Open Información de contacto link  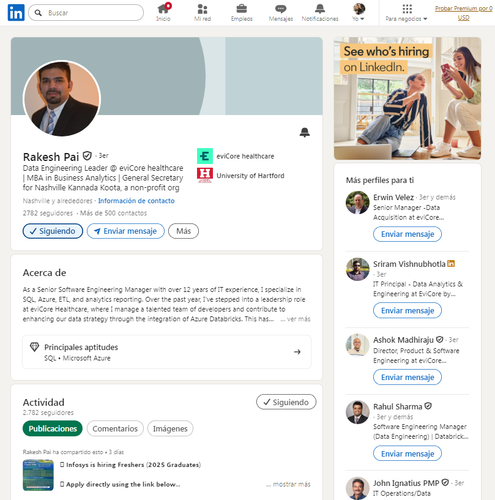click(136, 201)
